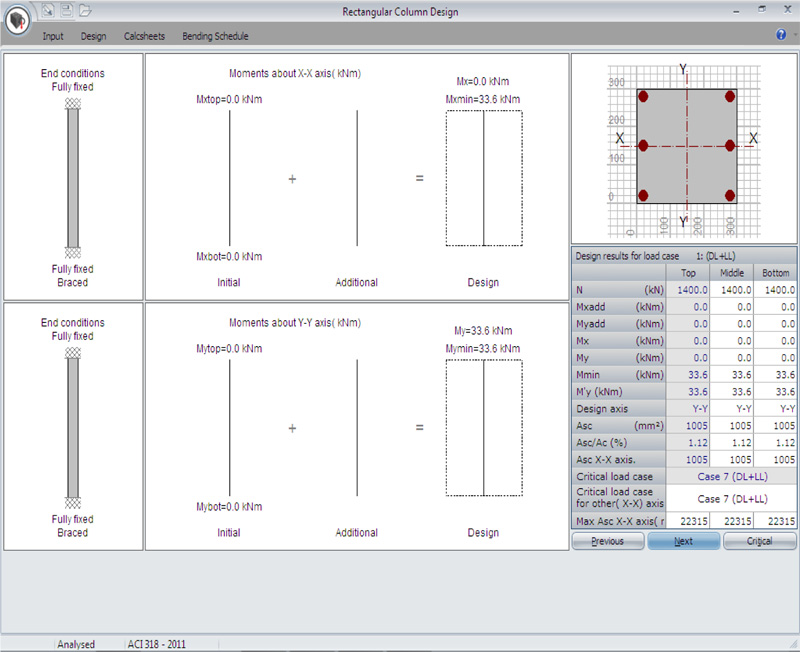Image resolution: width=800 pixels, height=652 pixels.
Task: Open the Input menu
Action: (x=53, y=36)
